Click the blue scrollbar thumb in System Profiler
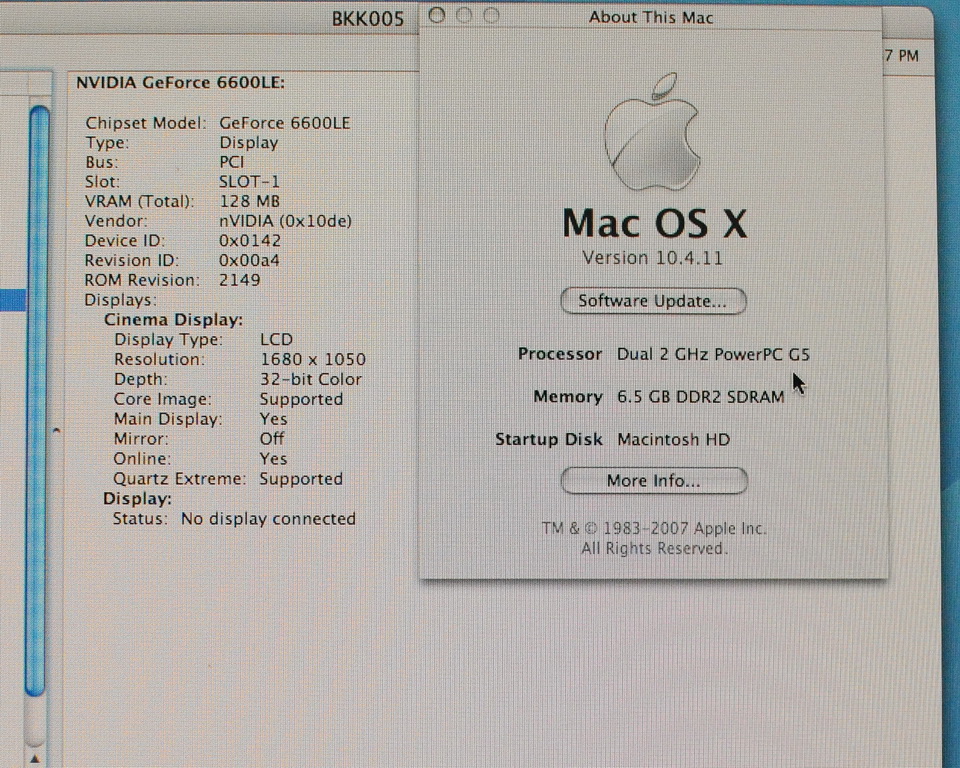Screen dimensions: 960x768 (38, 401)
